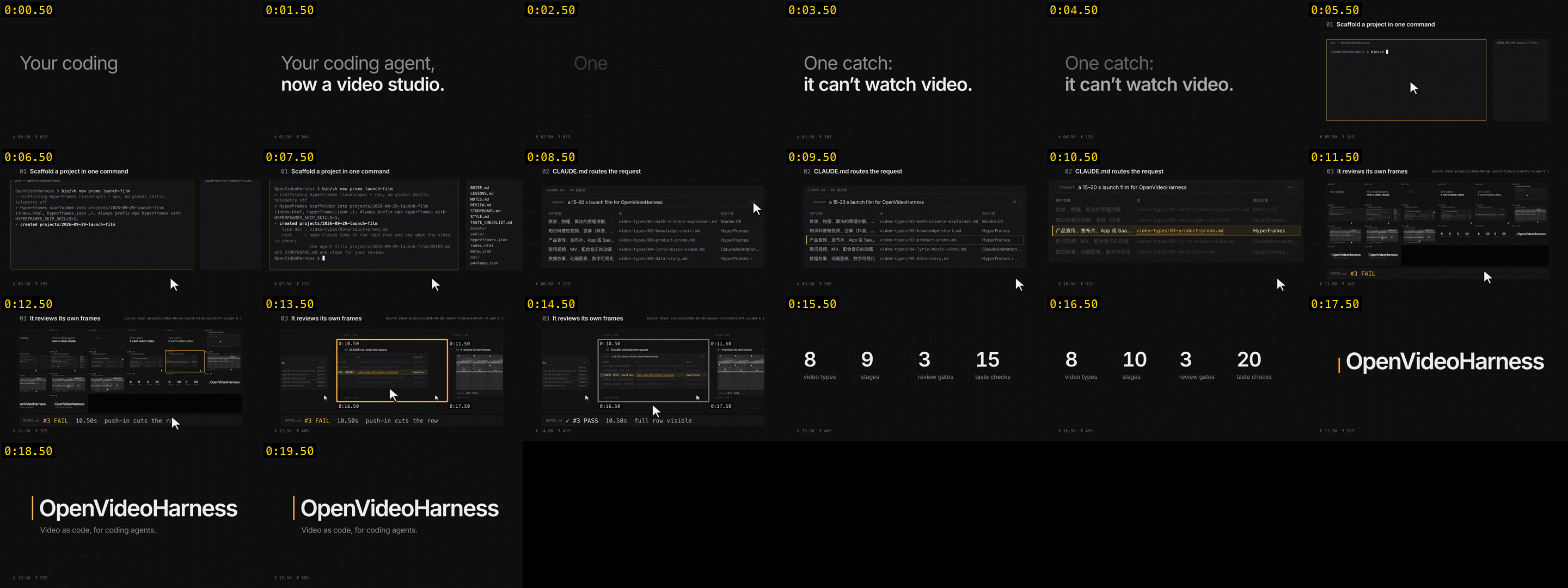Click the yellow 0:04.50 timestamp label

click(x=1073, y=10)
